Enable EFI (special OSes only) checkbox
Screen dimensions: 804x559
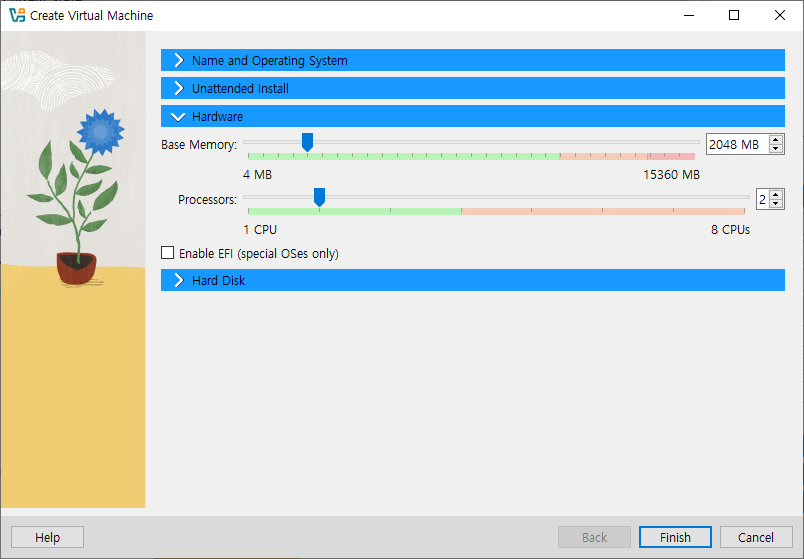(168, 253)
